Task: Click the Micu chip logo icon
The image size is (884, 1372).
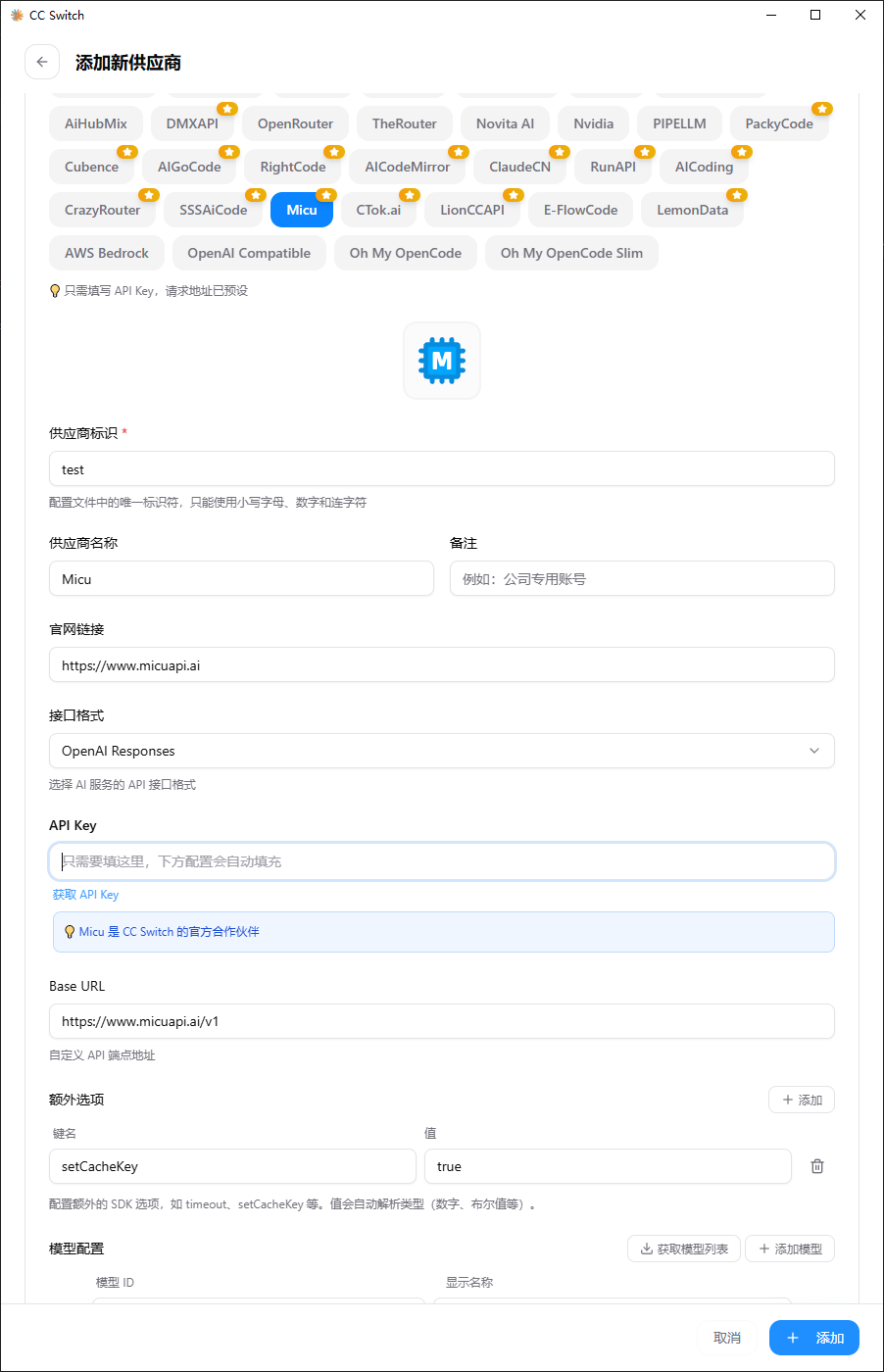Action: (442, 361)
